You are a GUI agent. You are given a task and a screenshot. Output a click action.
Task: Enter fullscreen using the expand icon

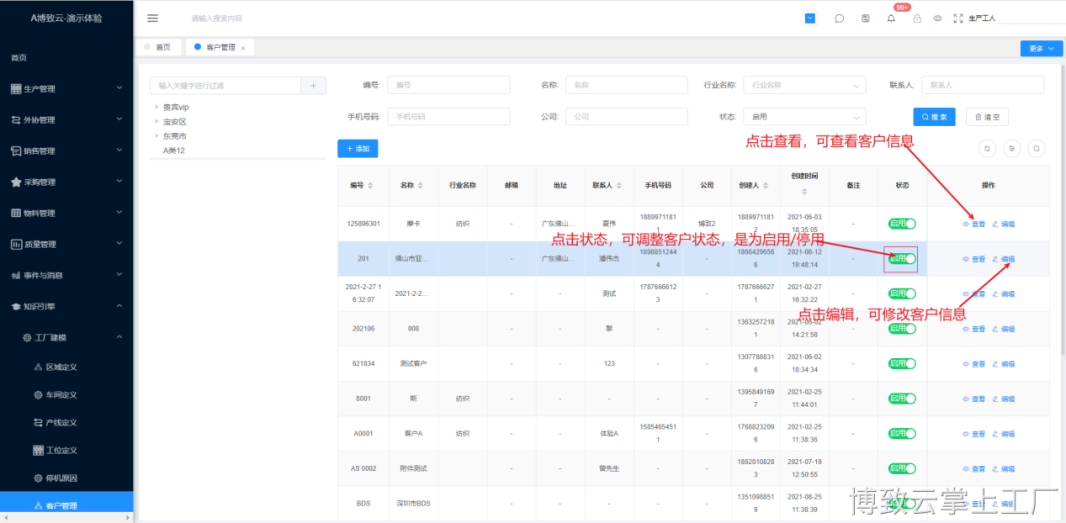click(959, 19)
